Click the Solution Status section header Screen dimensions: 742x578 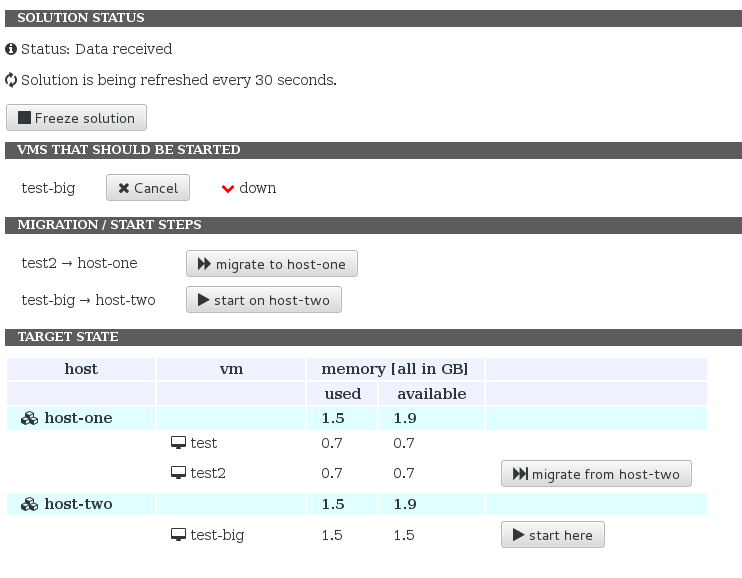tap(81, 18)
